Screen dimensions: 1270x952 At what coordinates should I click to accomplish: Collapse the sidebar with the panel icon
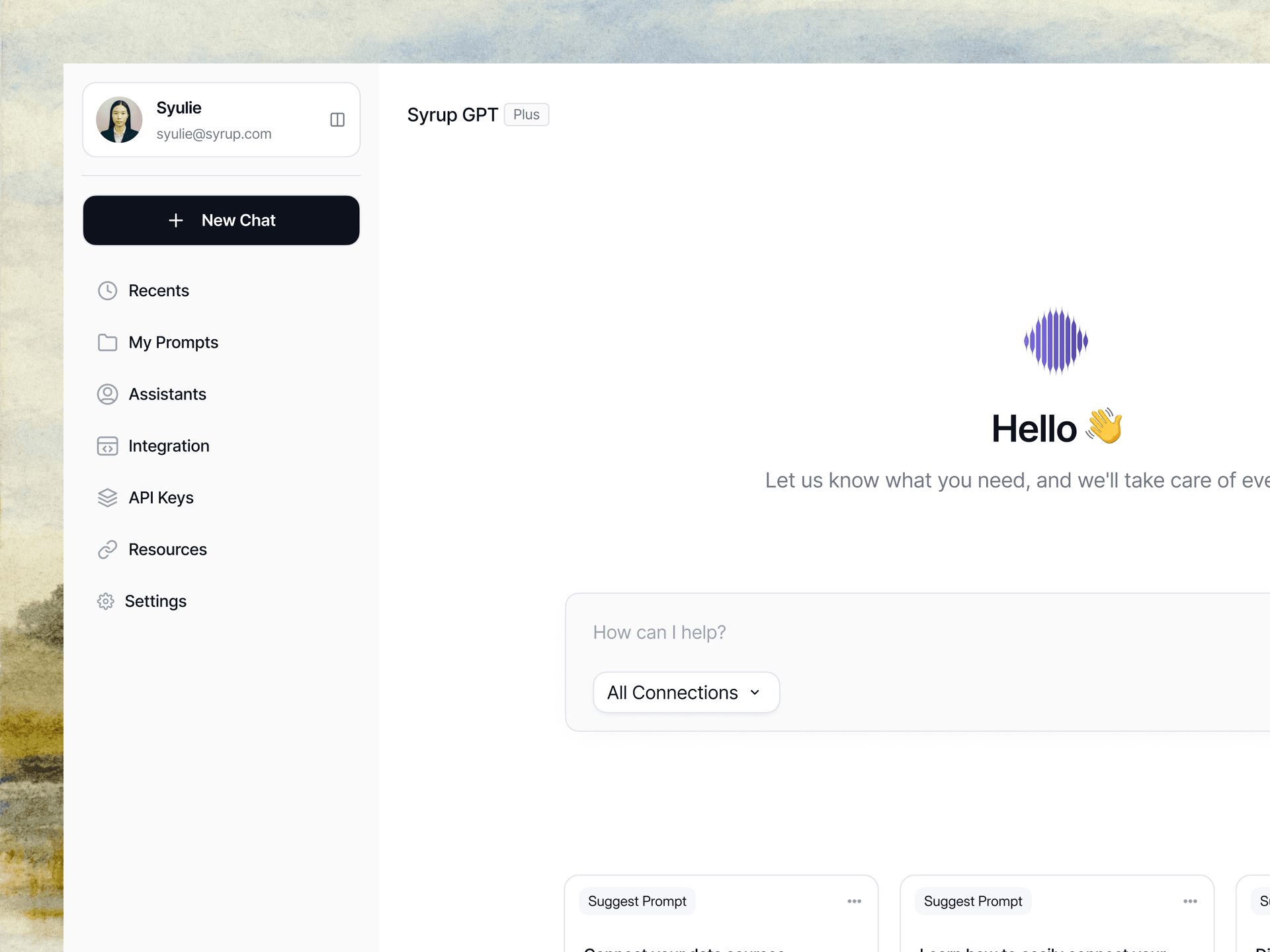click(x=337, y=120)
